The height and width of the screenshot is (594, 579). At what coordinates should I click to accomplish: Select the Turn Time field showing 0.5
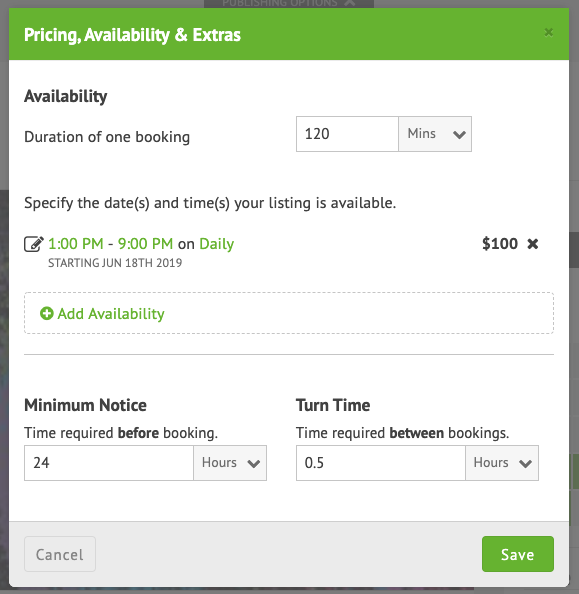[x=381, y=463]
